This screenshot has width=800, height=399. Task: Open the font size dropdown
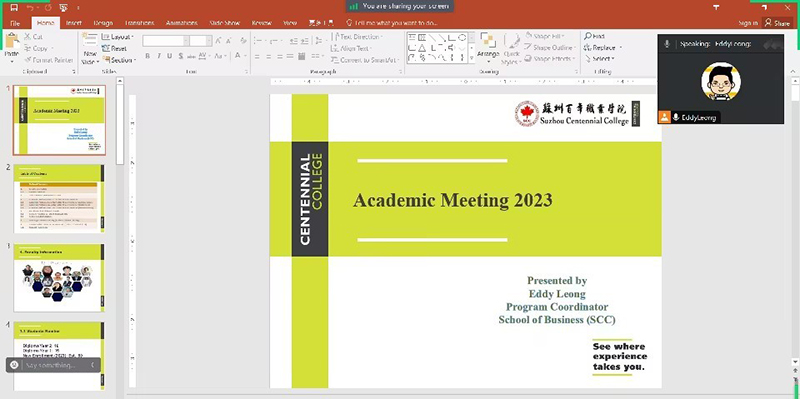click(x=209, y=41)
